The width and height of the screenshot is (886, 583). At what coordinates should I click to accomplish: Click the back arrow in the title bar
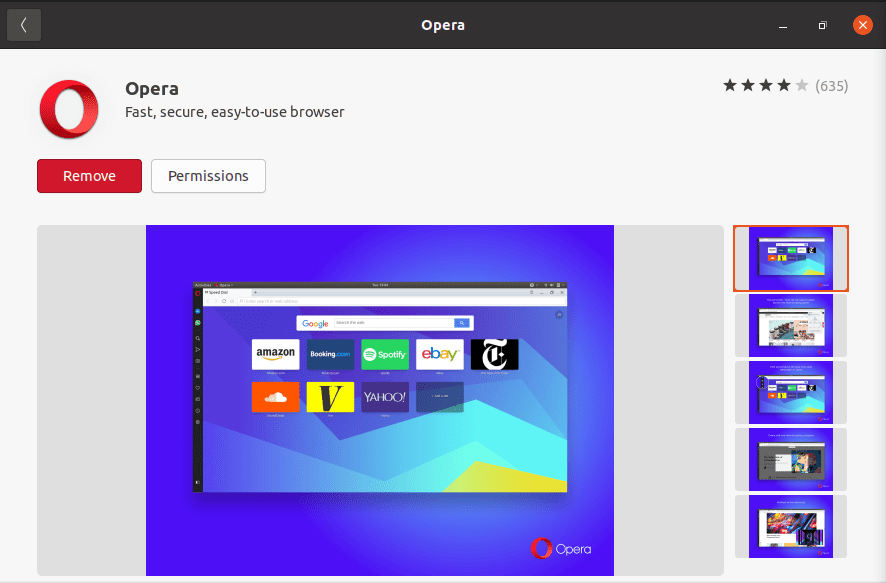click(x=23, y=24)
